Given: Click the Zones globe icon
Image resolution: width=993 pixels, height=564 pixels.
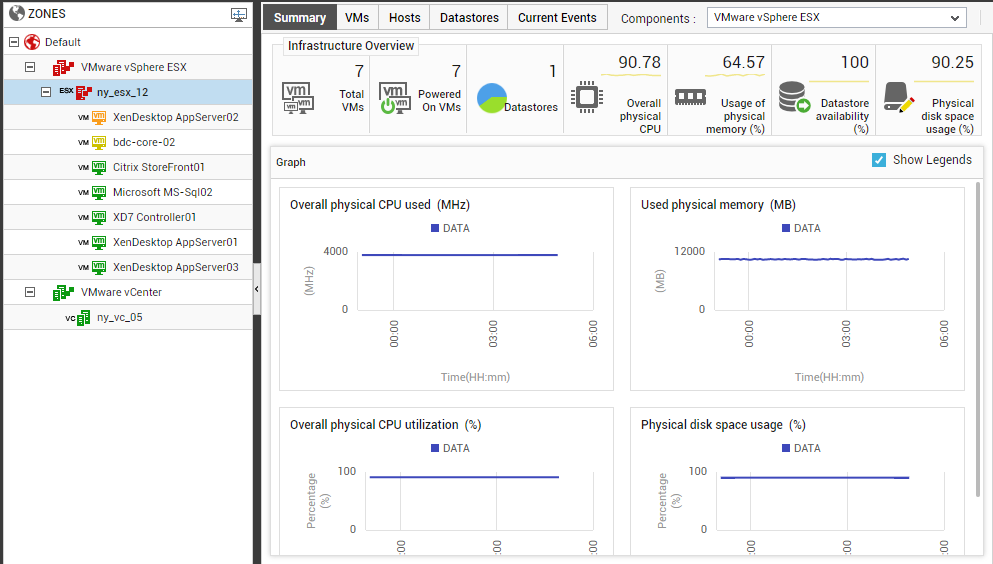Looking at the screenshot, I should [x=17, y=13].
